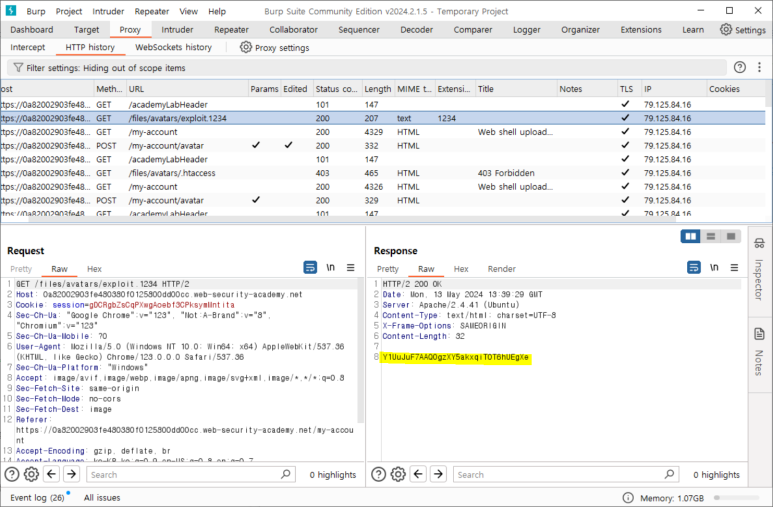Click the Request search magnifier icon
The image size is (773, 507).
285,474
